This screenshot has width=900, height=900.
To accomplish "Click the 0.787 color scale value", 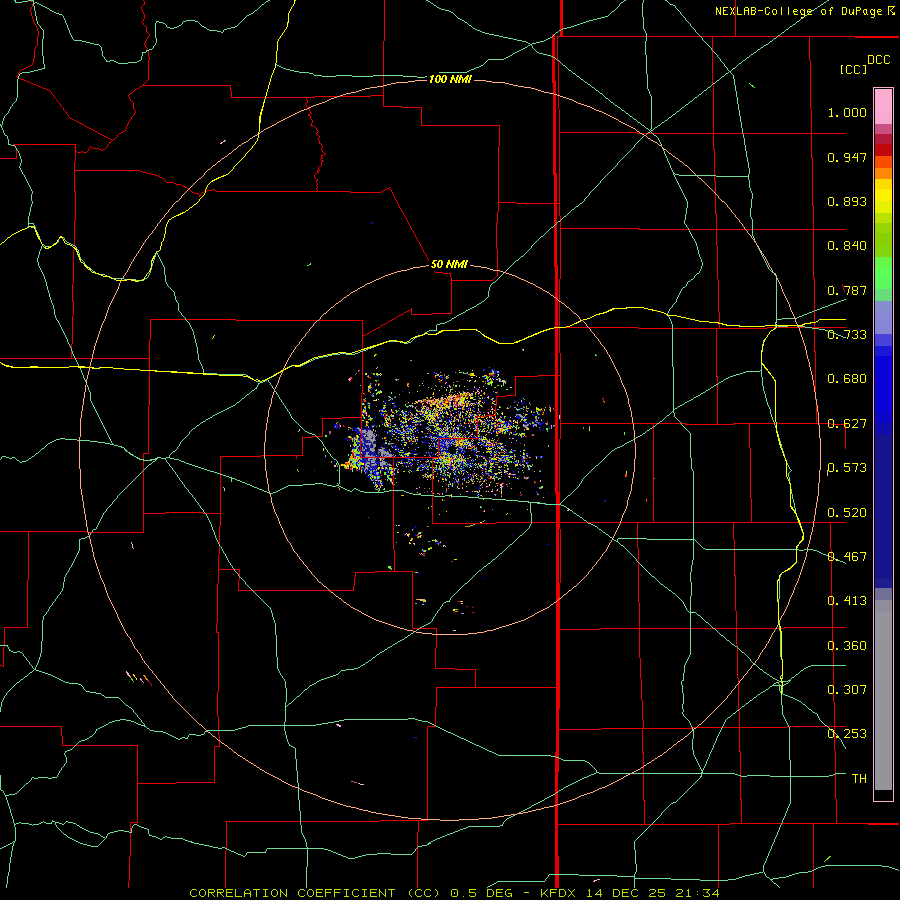I will pyautogui.click(x=847, y=290).
